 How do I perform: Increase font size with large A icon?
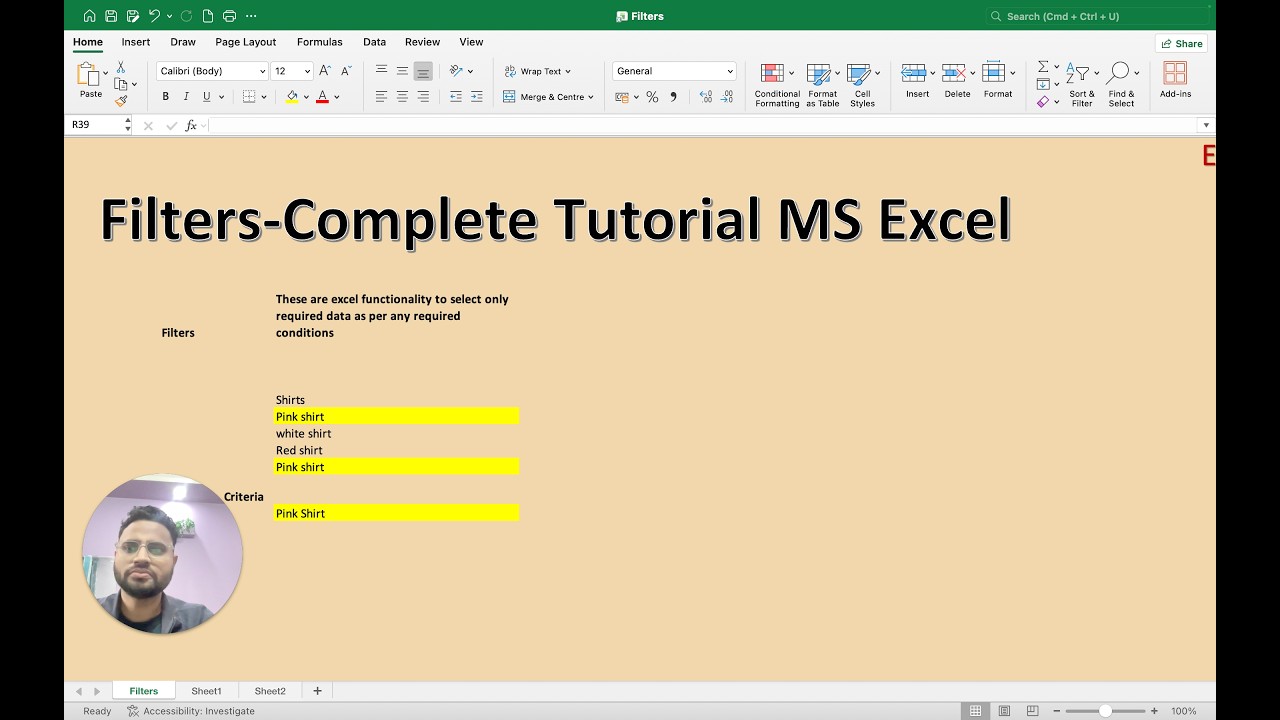tap(325, 71)
